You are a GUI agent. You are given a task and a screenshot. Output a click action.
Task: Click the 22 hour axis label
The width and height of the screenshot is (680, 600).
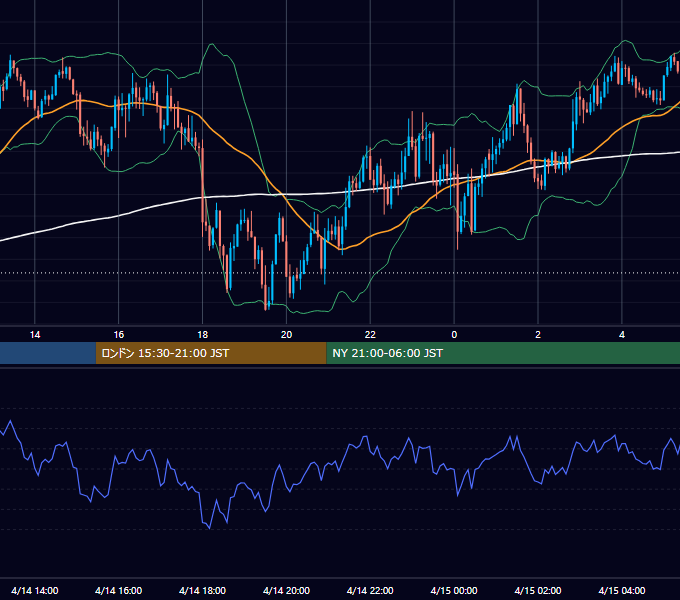pyautogui.click(x=370, y=335)
